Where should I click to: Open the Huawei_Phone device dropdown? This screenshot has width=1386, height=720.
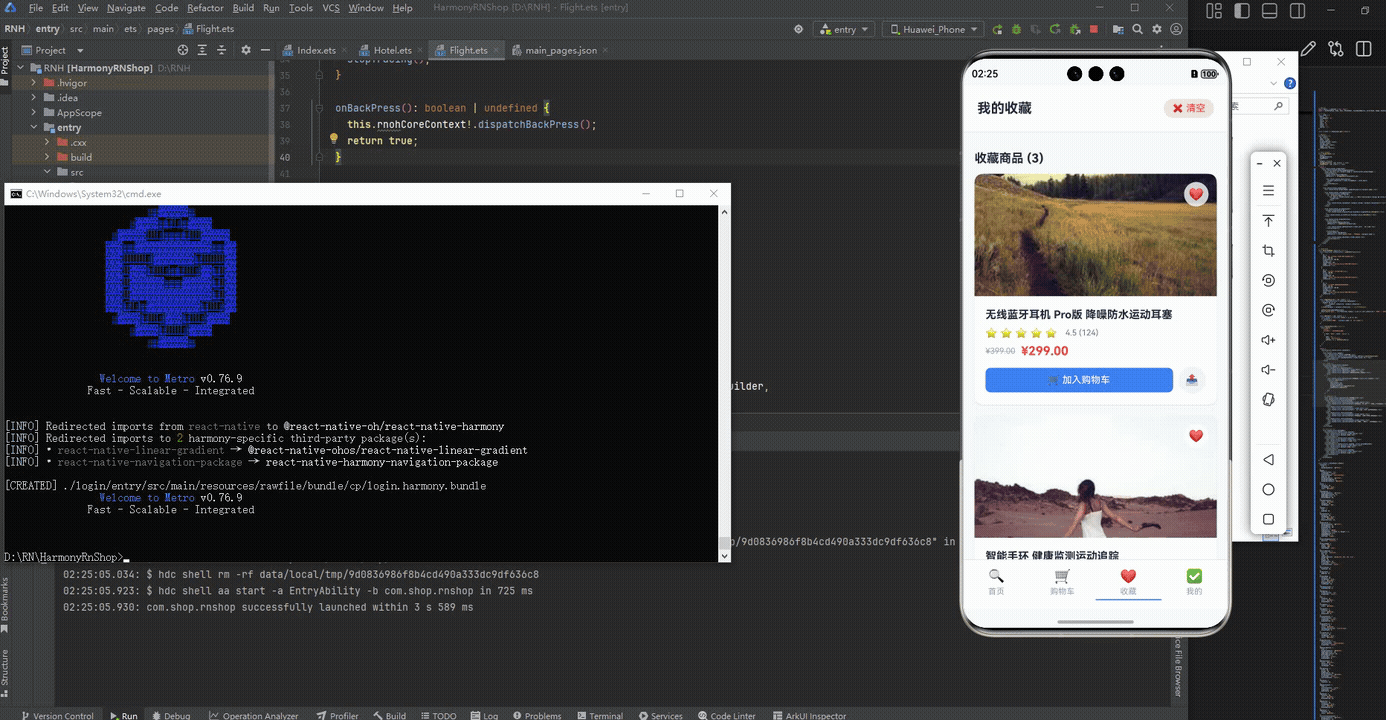pyautogui.click(x=932, y=29)
